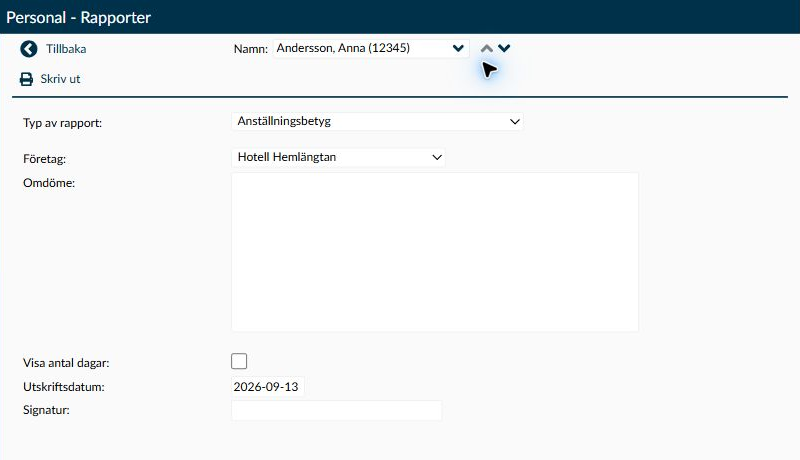Open the Företag dropdown Hotell Hemlängtan

pos(338,157)
